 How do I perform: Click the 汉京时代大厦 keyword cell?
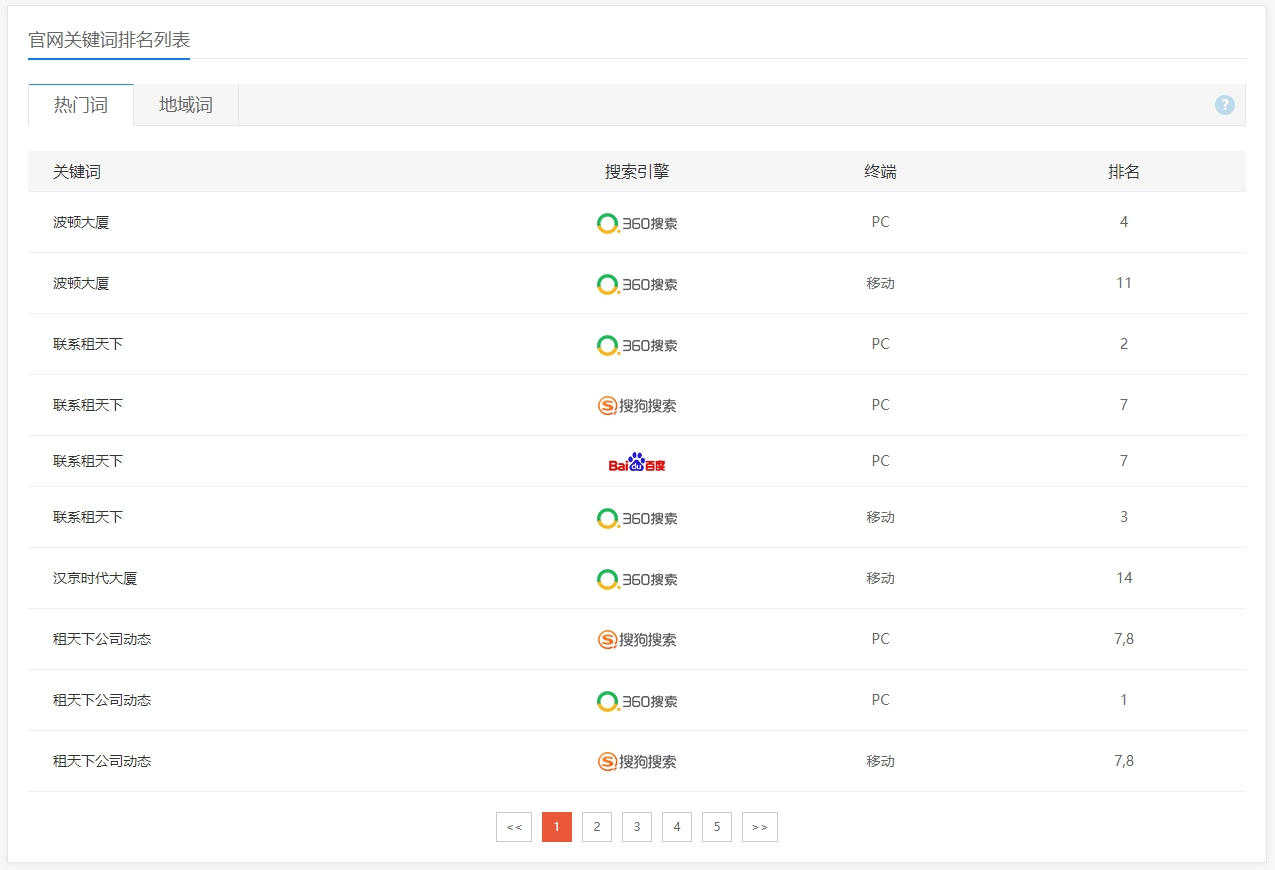pyautogui.click(x=95, y=578)
